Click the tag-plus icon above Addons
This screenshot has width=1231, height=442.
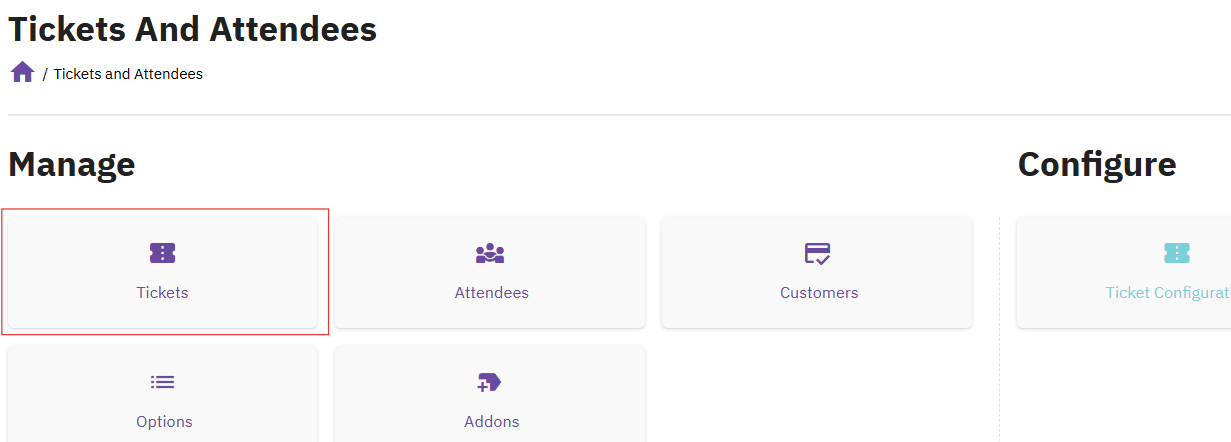[490, 382]
